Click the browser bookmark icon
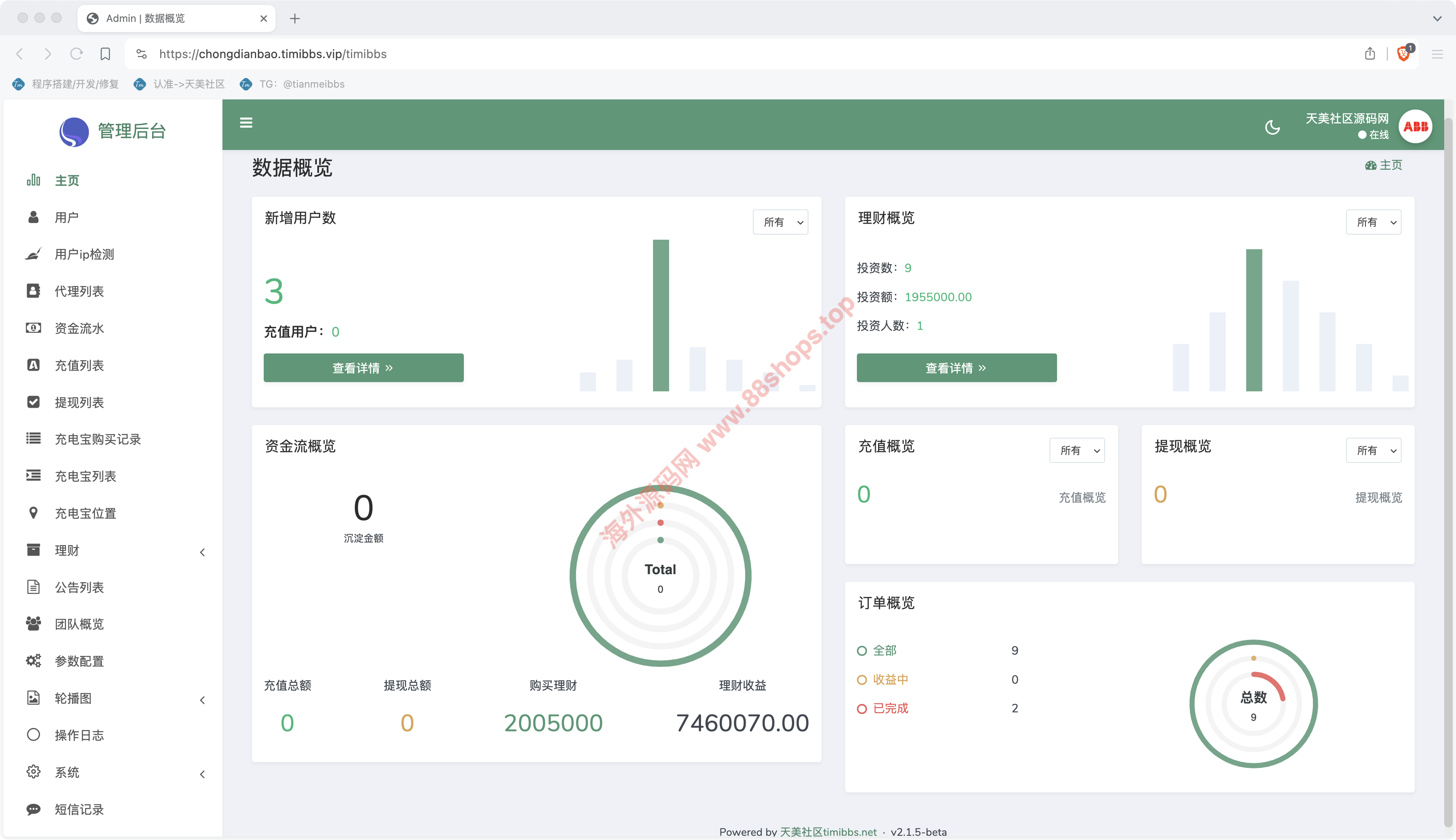This screenshot has height=840, width=1456. pos(105,54)
